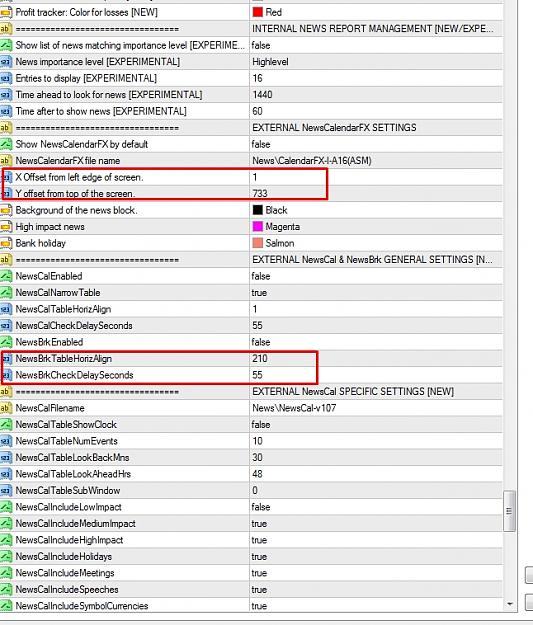Click the value 1440 for Time ahead
This screenshot has width=533, height=625.
point(262,95)
